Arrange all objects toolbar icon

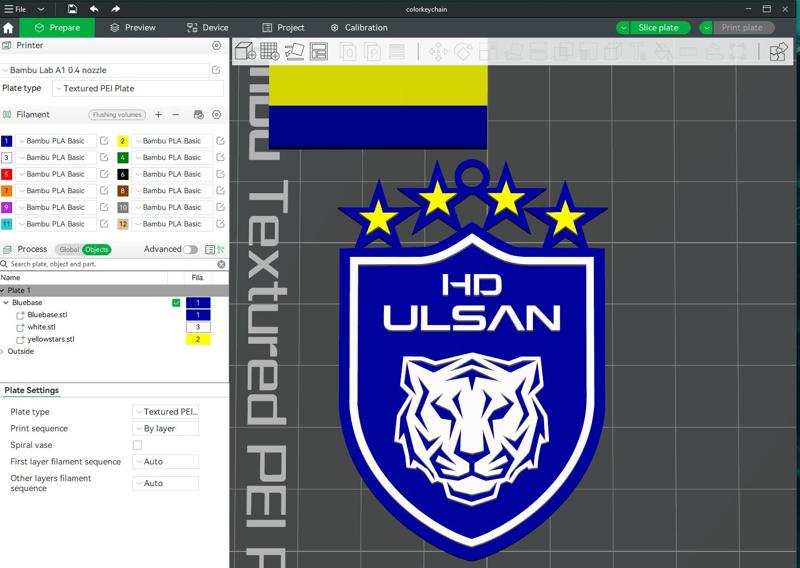point(319,51)
